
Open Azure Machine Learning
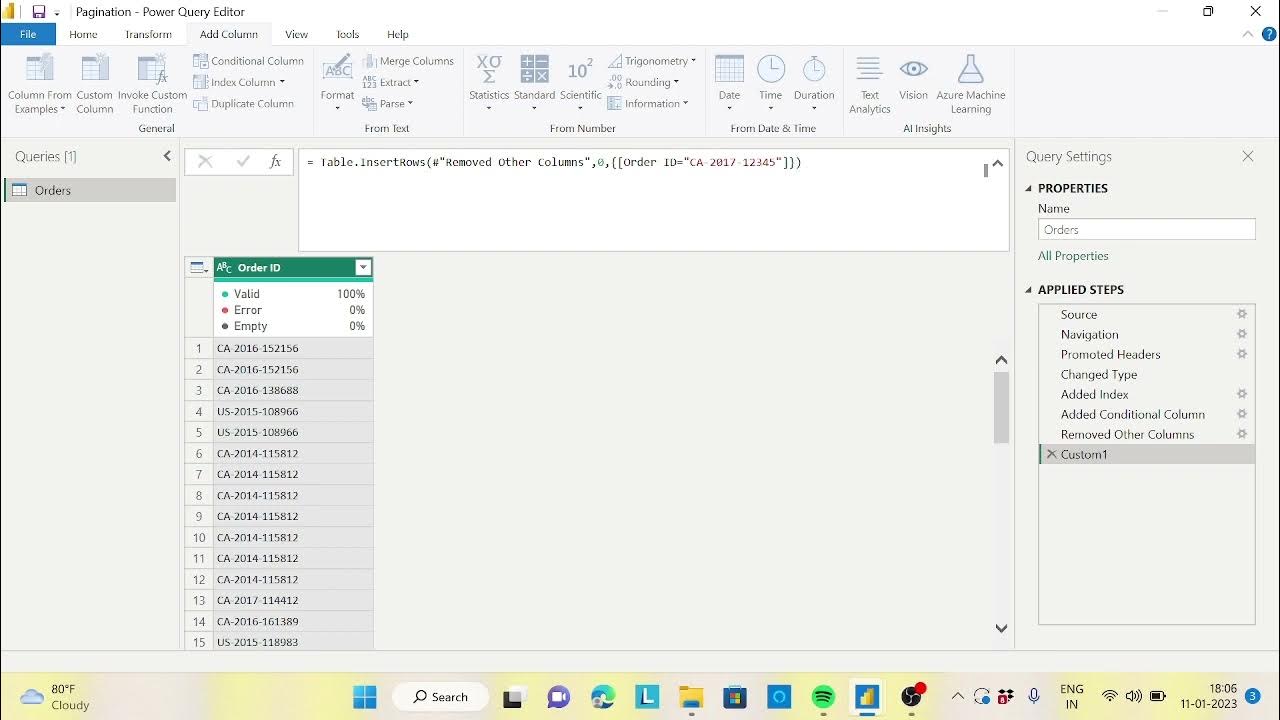[x=971, y=85]
